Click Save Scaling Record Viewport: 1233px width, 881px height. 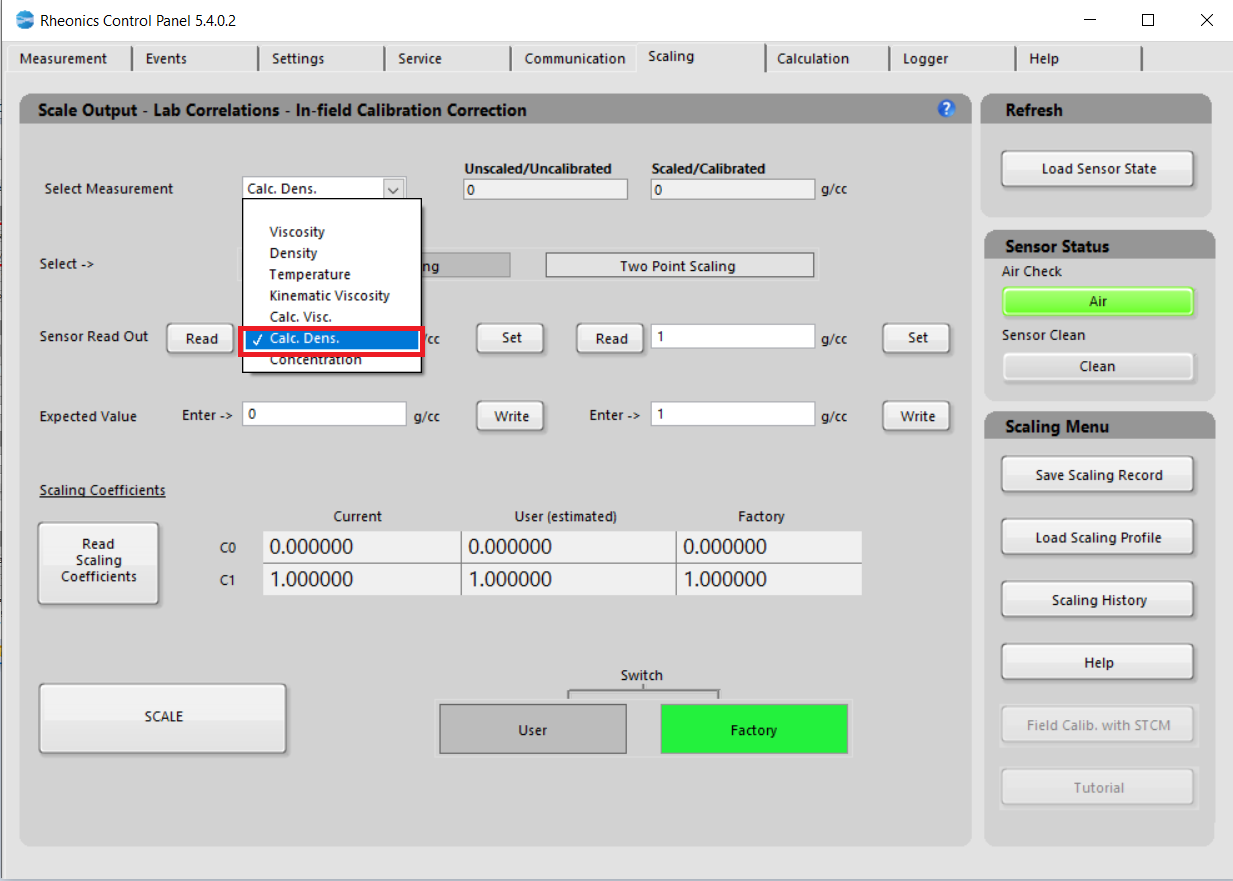[1098, 475]
